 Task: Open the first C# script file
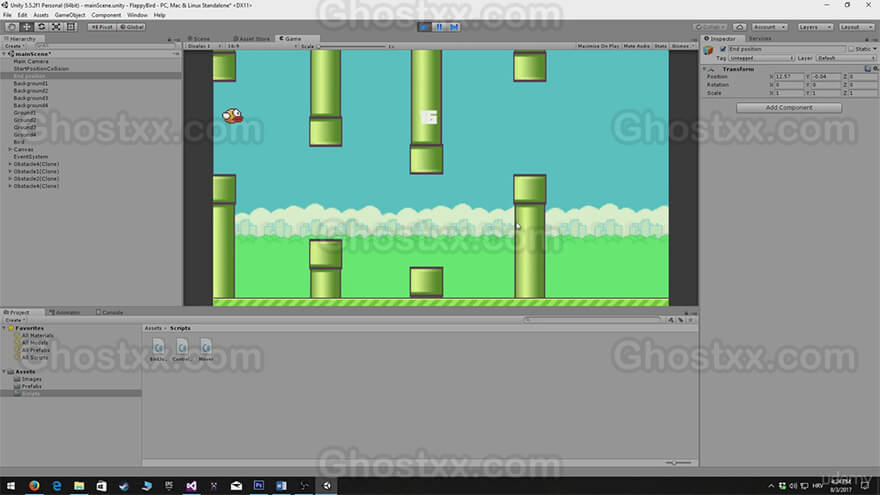tap(158, 349)
